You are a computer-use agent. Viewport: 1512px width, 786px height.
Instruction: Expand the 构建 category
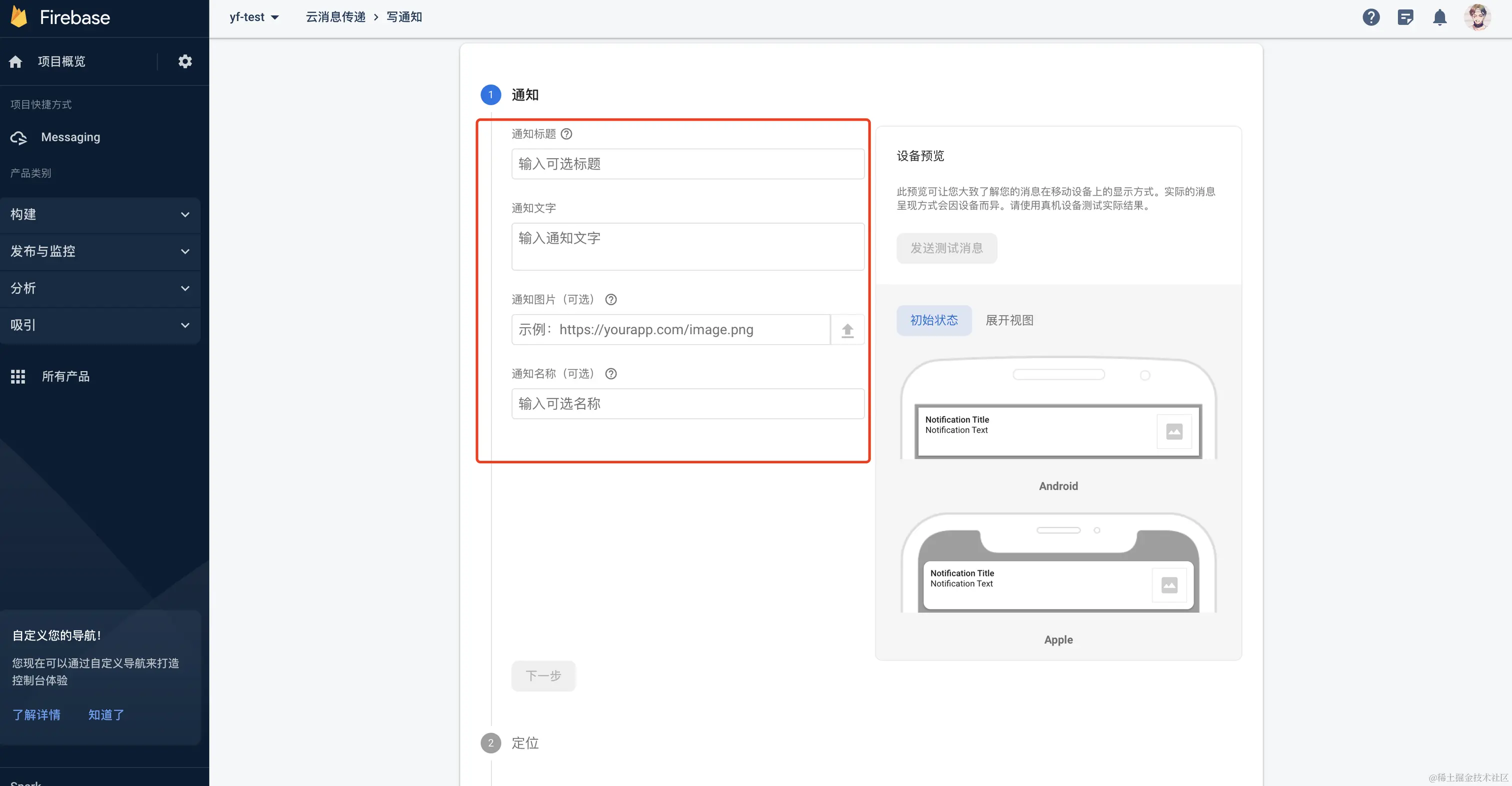[x=100, y=215]
